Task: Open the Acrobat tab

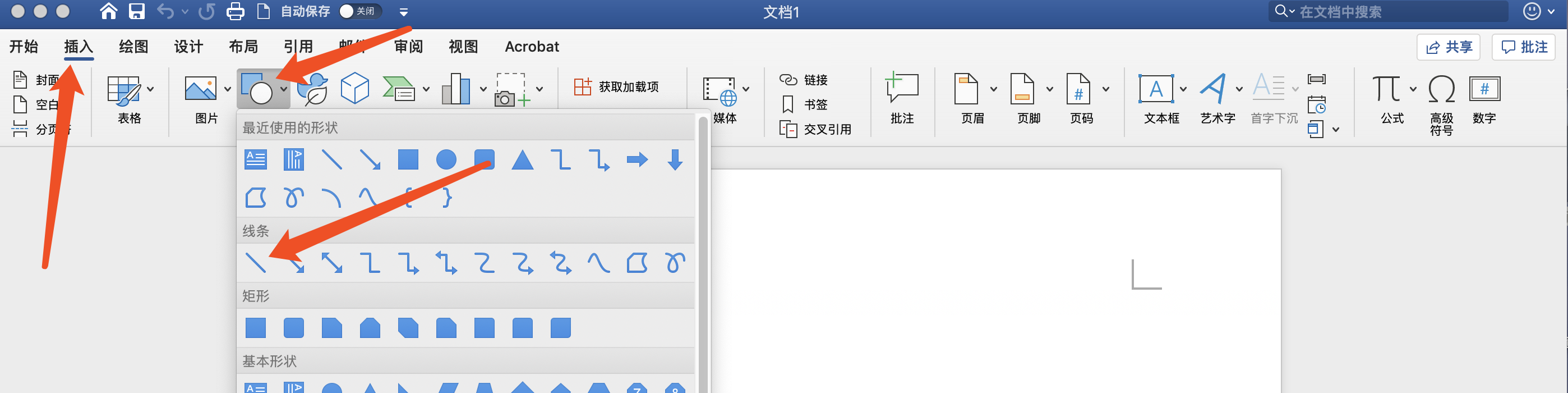Action: 532,46
